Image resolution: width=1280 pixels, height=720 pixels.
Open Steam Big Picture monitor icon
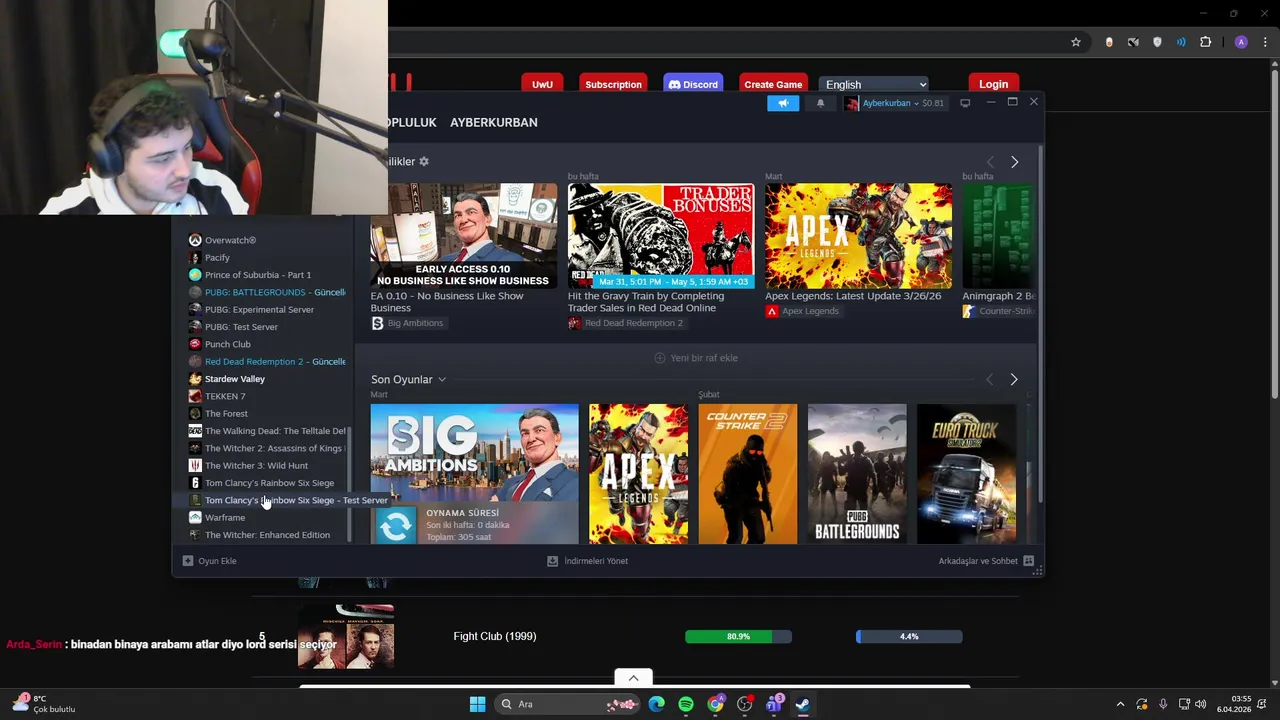coord(965,103)
